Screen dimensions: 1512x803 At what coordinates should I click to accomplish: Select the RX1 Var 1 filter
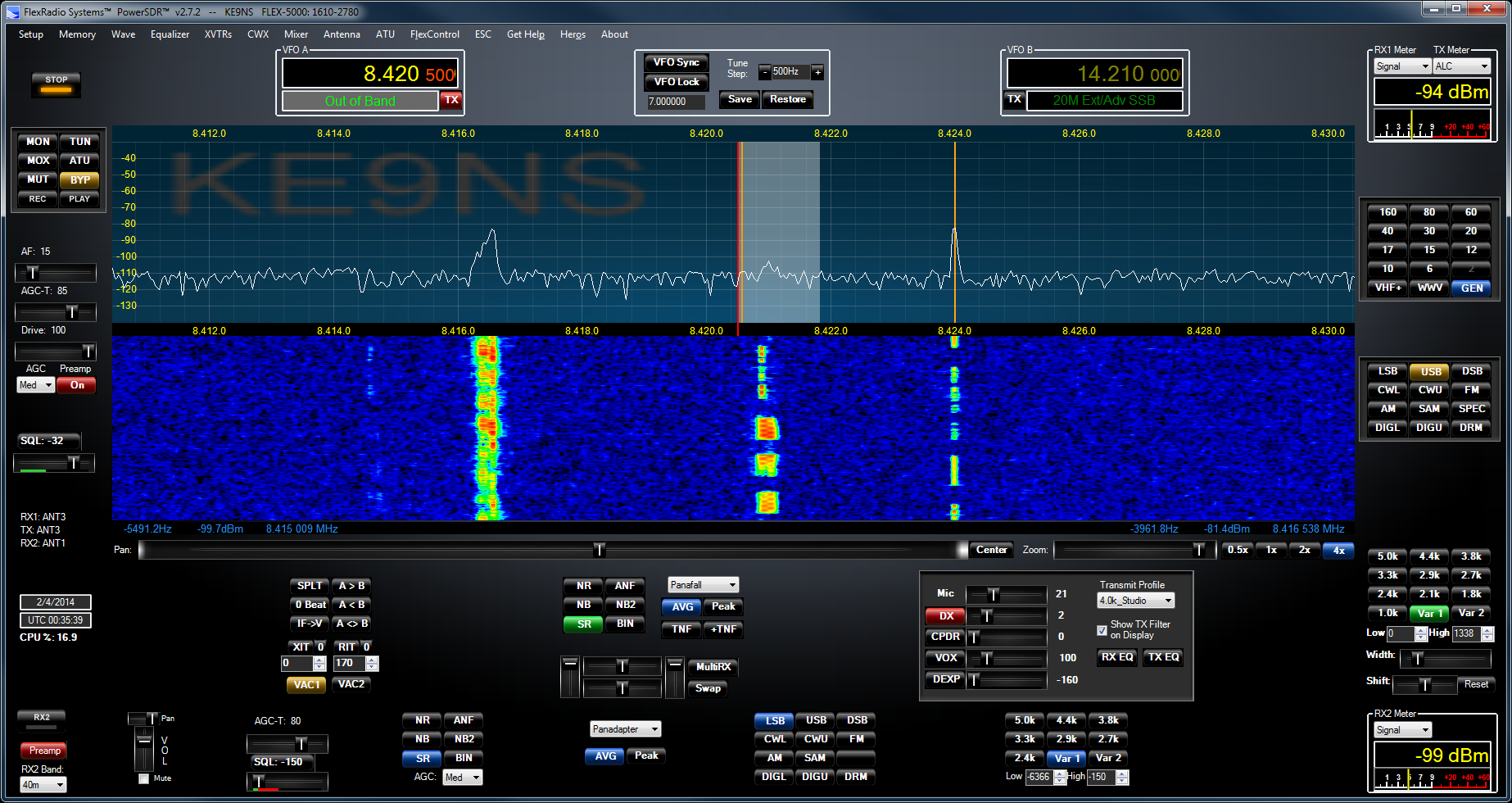pyautogui.click(x=1429, y=613)
